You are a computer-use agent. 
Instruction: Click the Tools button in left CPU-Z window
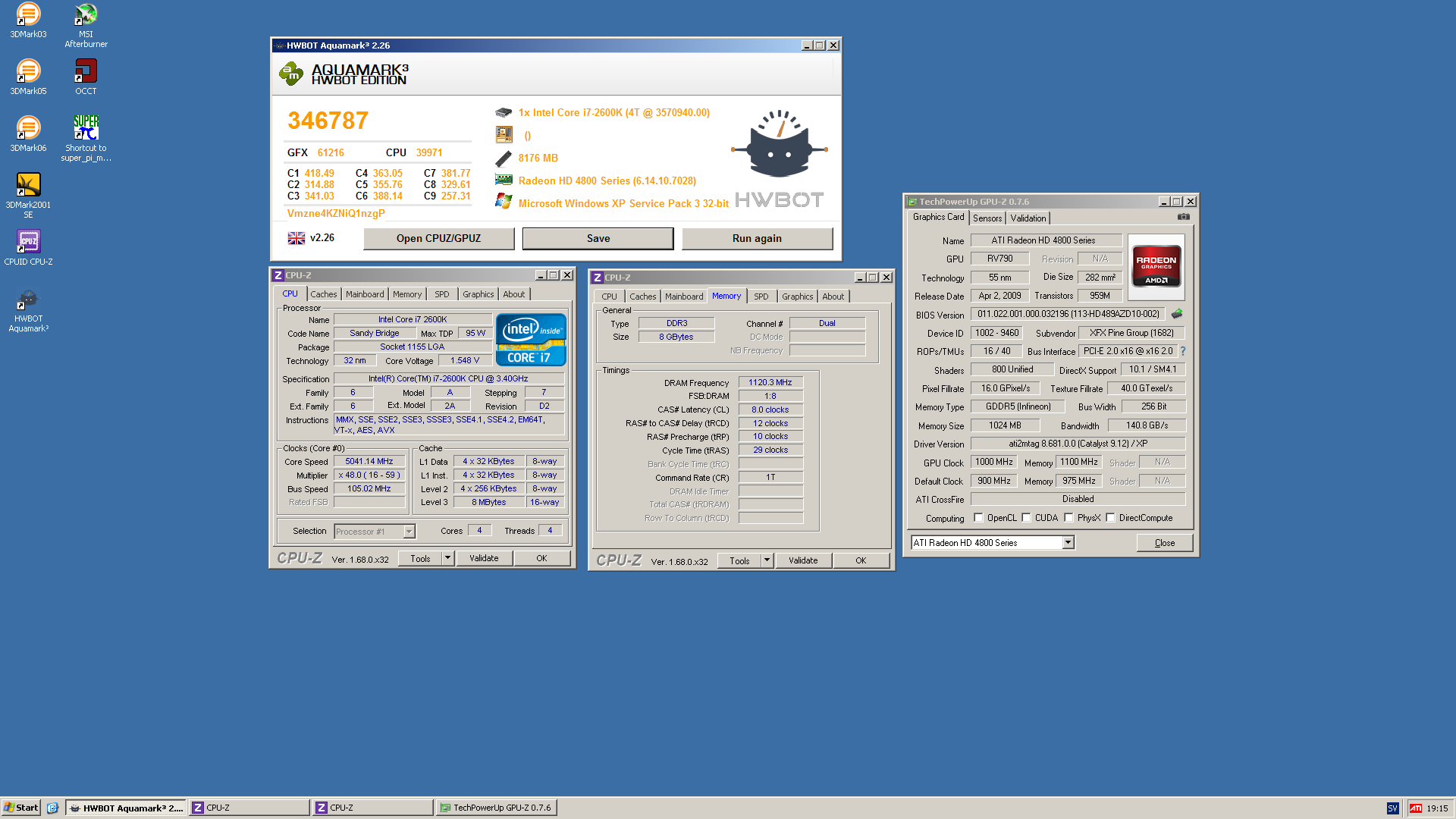tap(420, 559)
